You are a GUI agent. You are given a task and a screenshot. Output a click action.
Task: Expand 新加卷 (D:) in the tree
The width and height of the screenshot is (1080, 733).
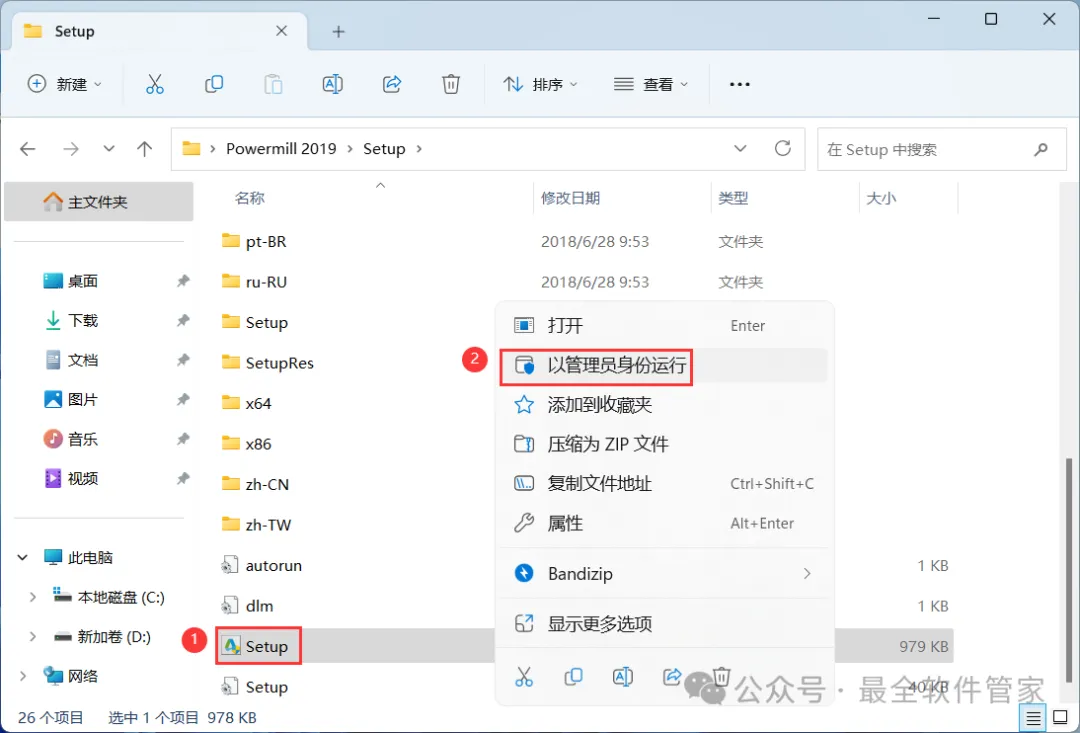point(32,637)
